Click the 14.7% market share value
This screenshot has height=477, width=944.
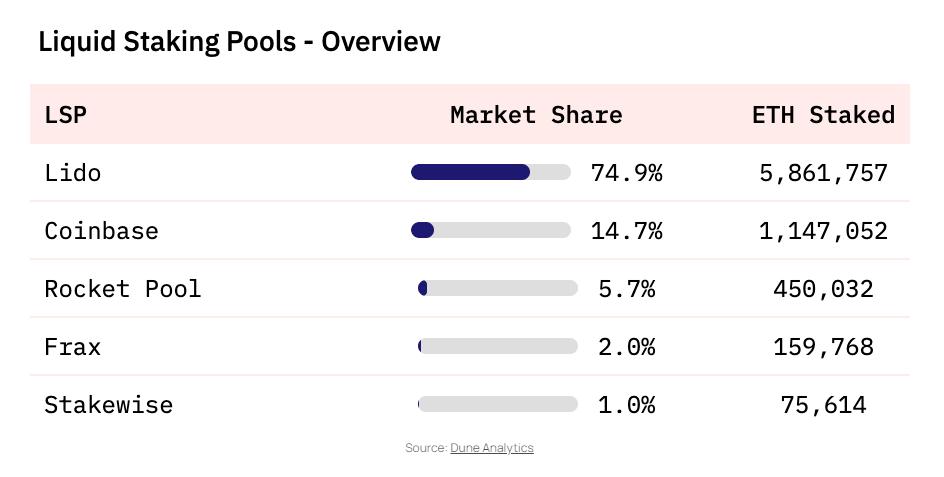(x=627, y=231)
